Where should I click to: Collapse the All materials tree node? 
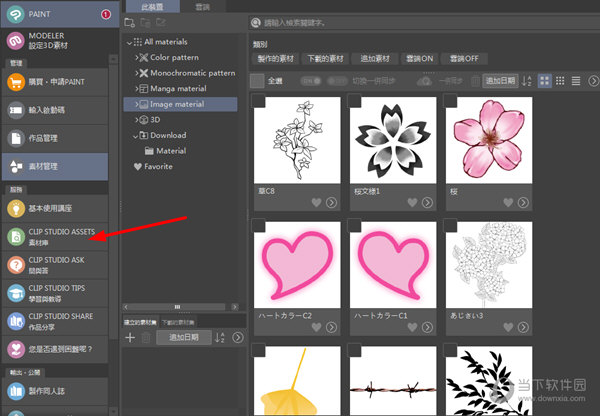[129, 43]
